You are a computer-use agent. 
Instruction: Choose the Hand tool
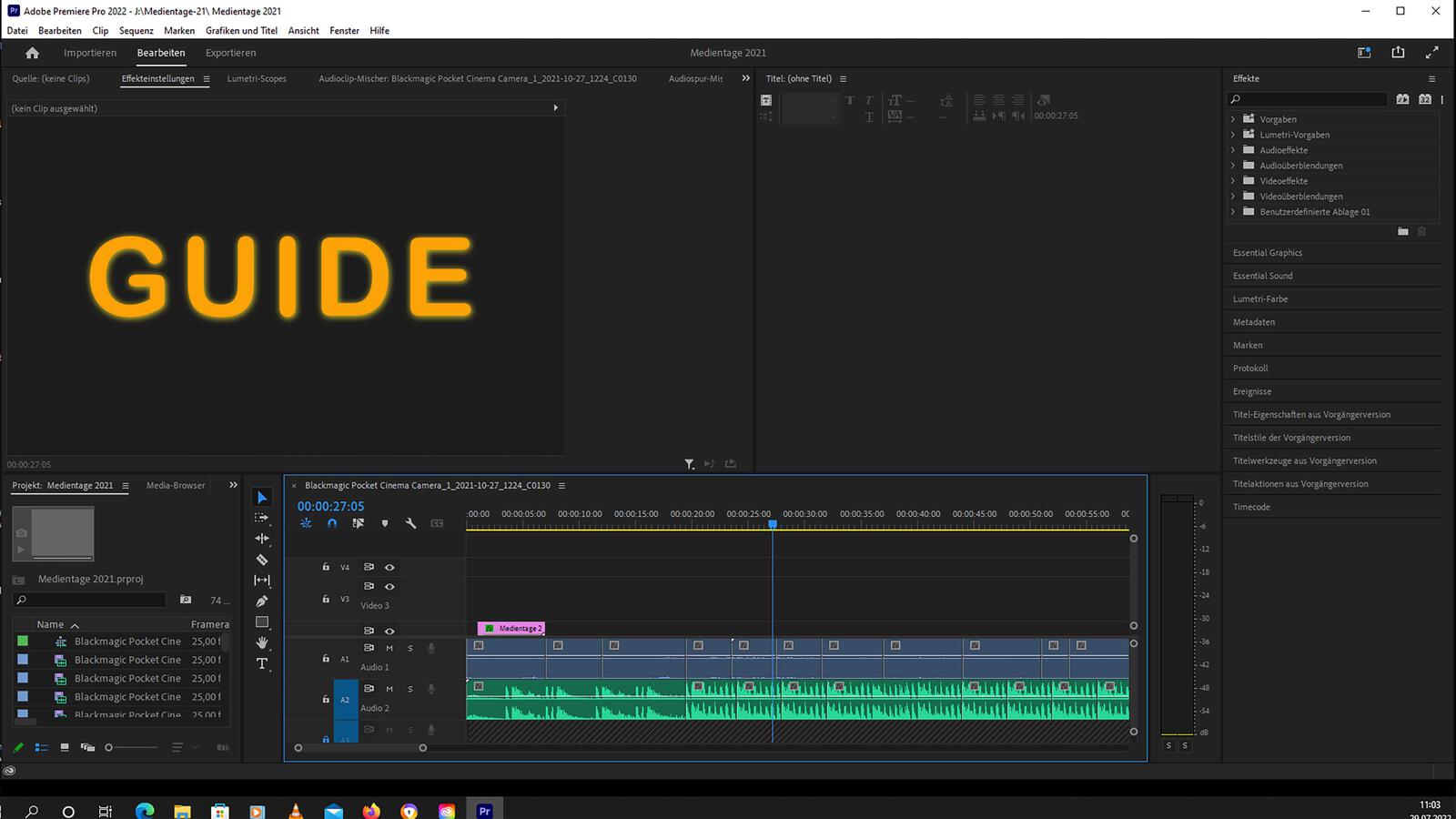click(262, 642)
